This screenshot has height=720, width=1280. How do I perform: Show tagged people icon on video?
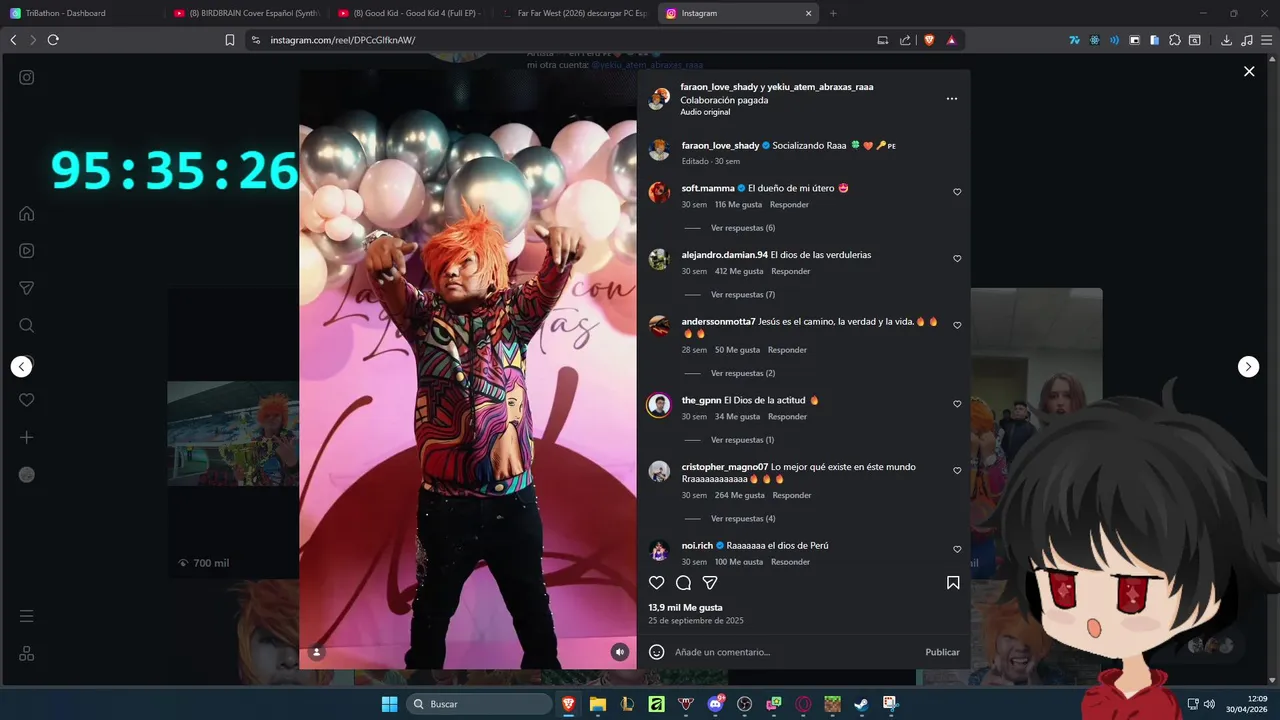[x=317, y=652]
